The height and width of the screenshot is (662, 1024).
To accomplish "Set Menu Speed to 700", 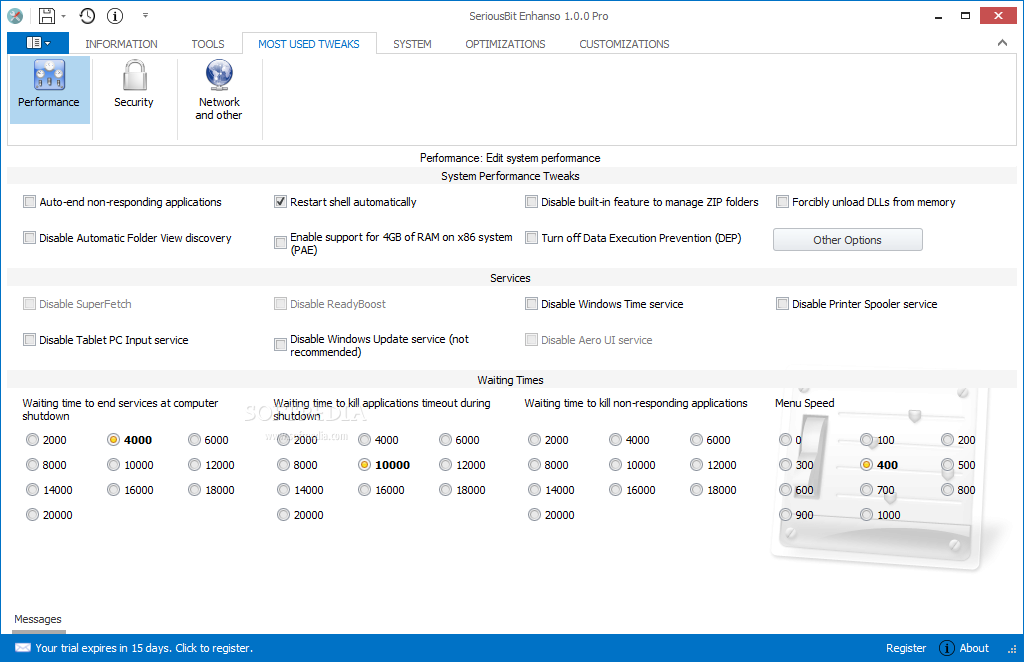I will [867, 490].
